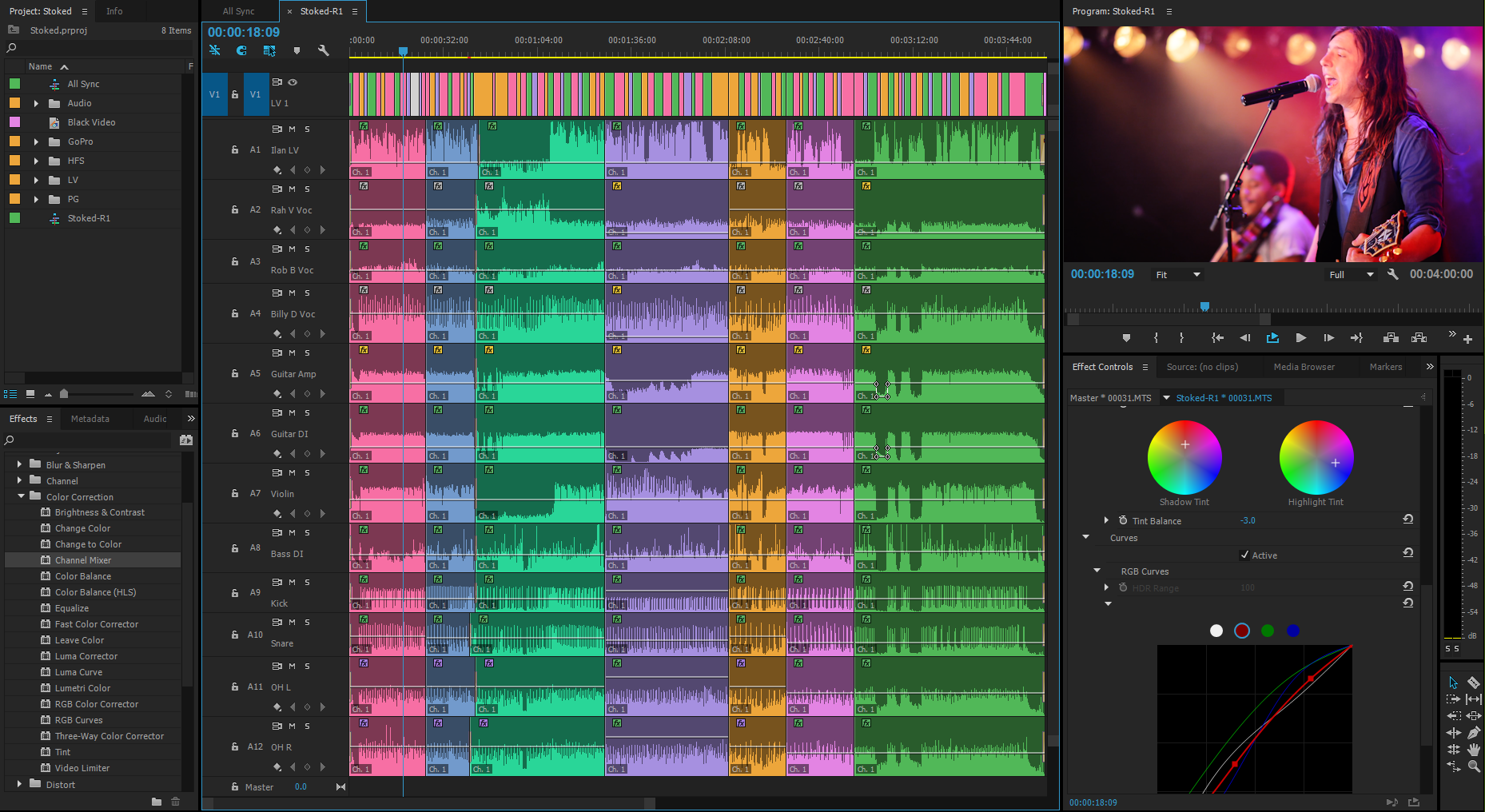
Task: Select the Razor tool
Action: click(x=1474, y=683)
